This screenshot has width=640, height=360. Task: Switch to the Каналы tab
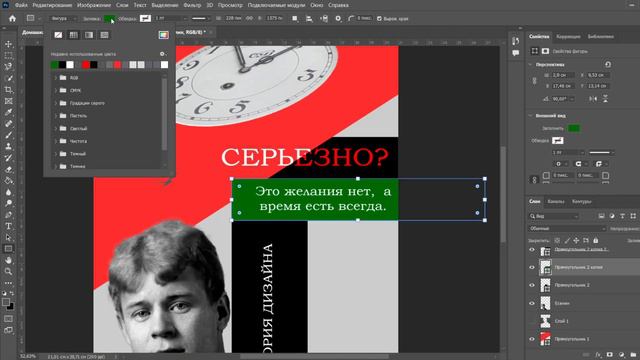coord(556,201)
